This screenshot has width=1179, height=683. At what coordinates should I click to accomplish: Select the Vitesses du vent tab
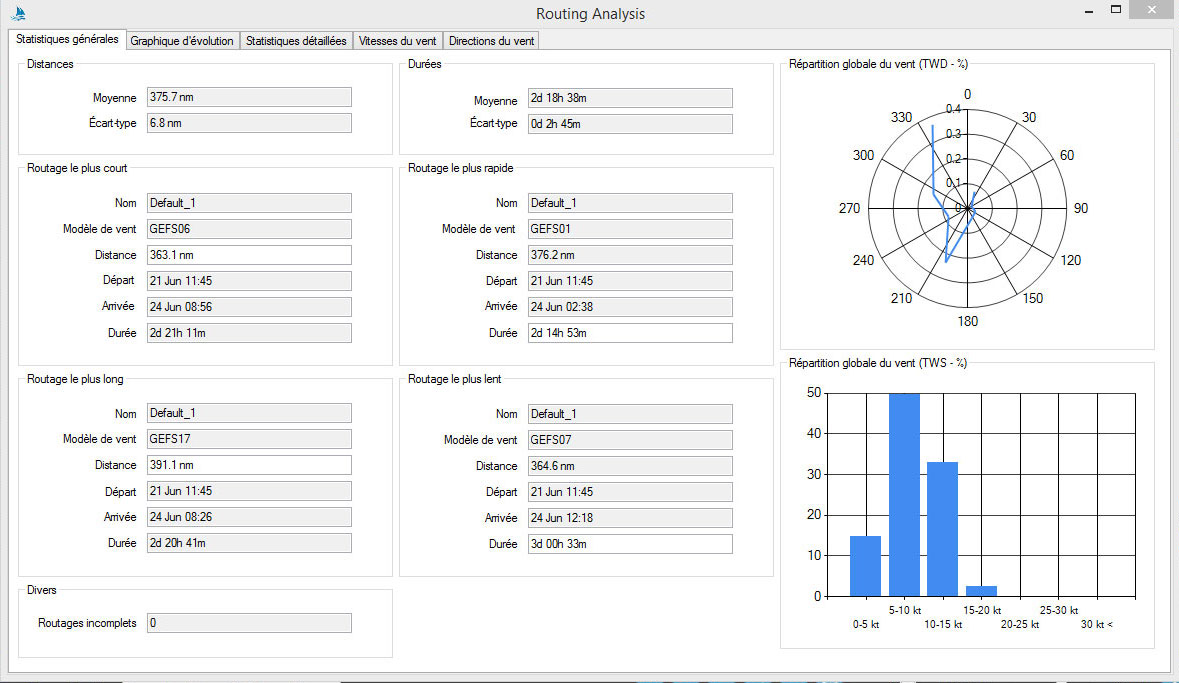tap(398, 41)
